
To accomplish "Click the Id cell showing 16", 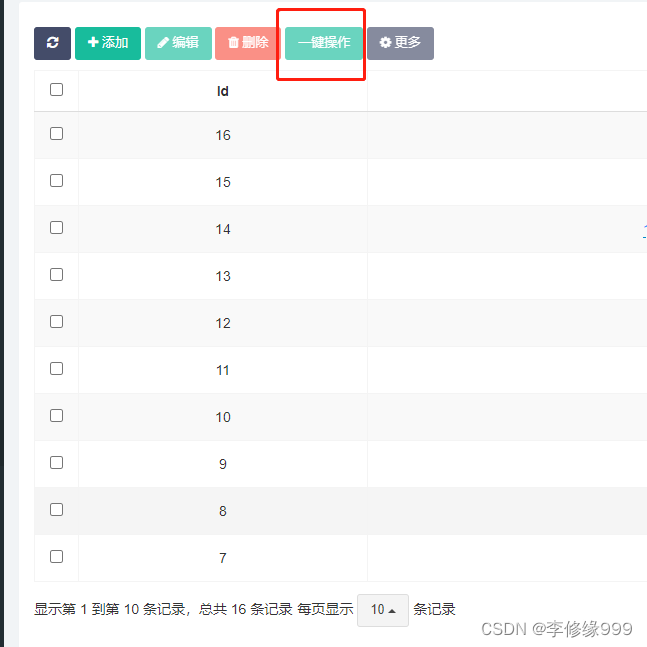I will pyautogui.click(x=223, y=135).
